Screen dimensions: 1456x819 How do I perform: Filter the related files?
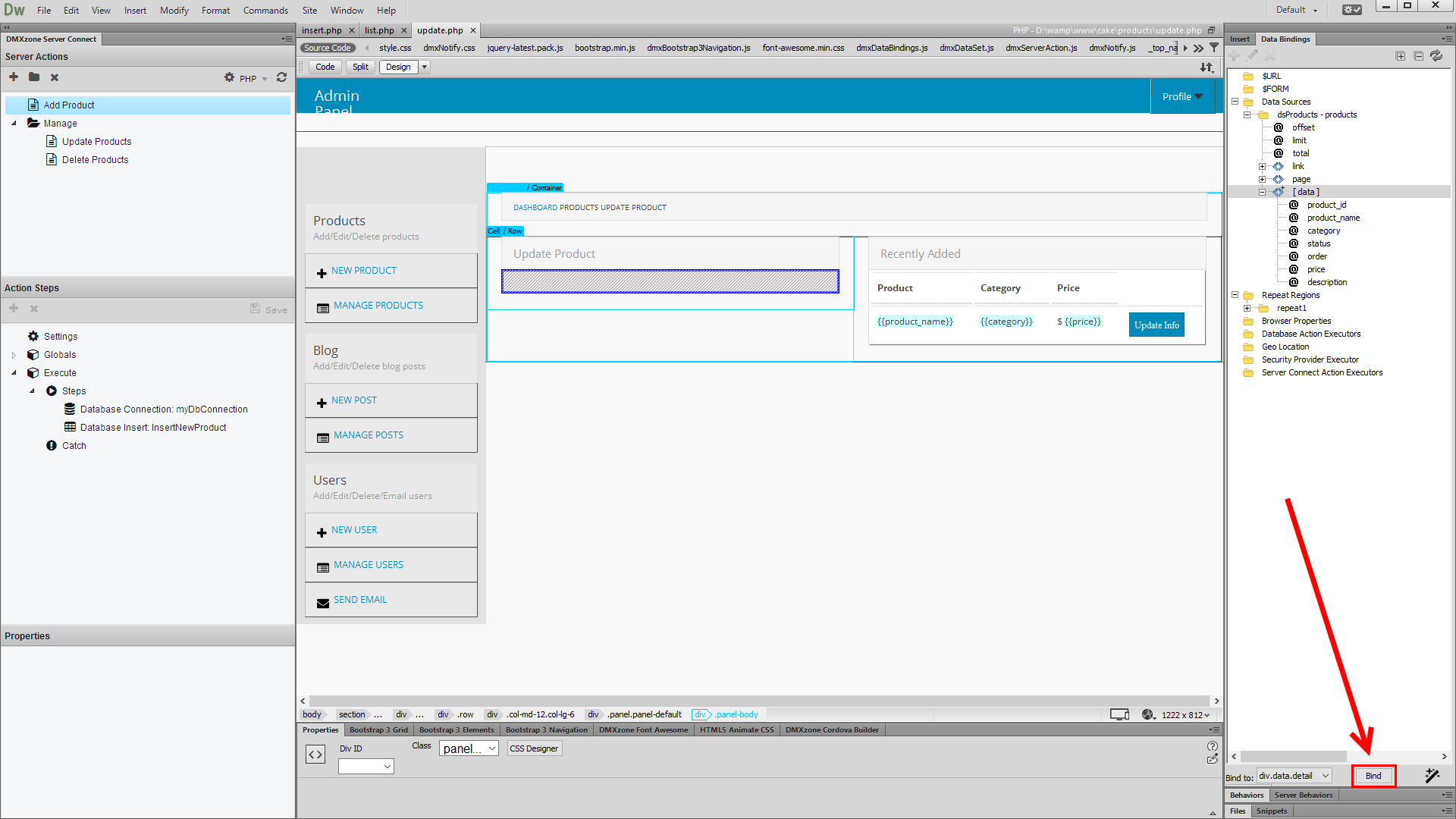tap(1214, 48)
